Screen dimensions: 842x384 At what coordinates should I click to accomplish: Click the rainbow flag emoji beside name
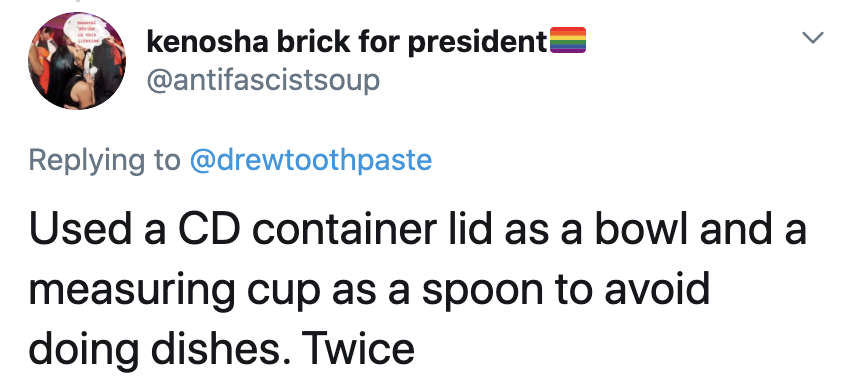pyautogui.click(x=567, y=41)
